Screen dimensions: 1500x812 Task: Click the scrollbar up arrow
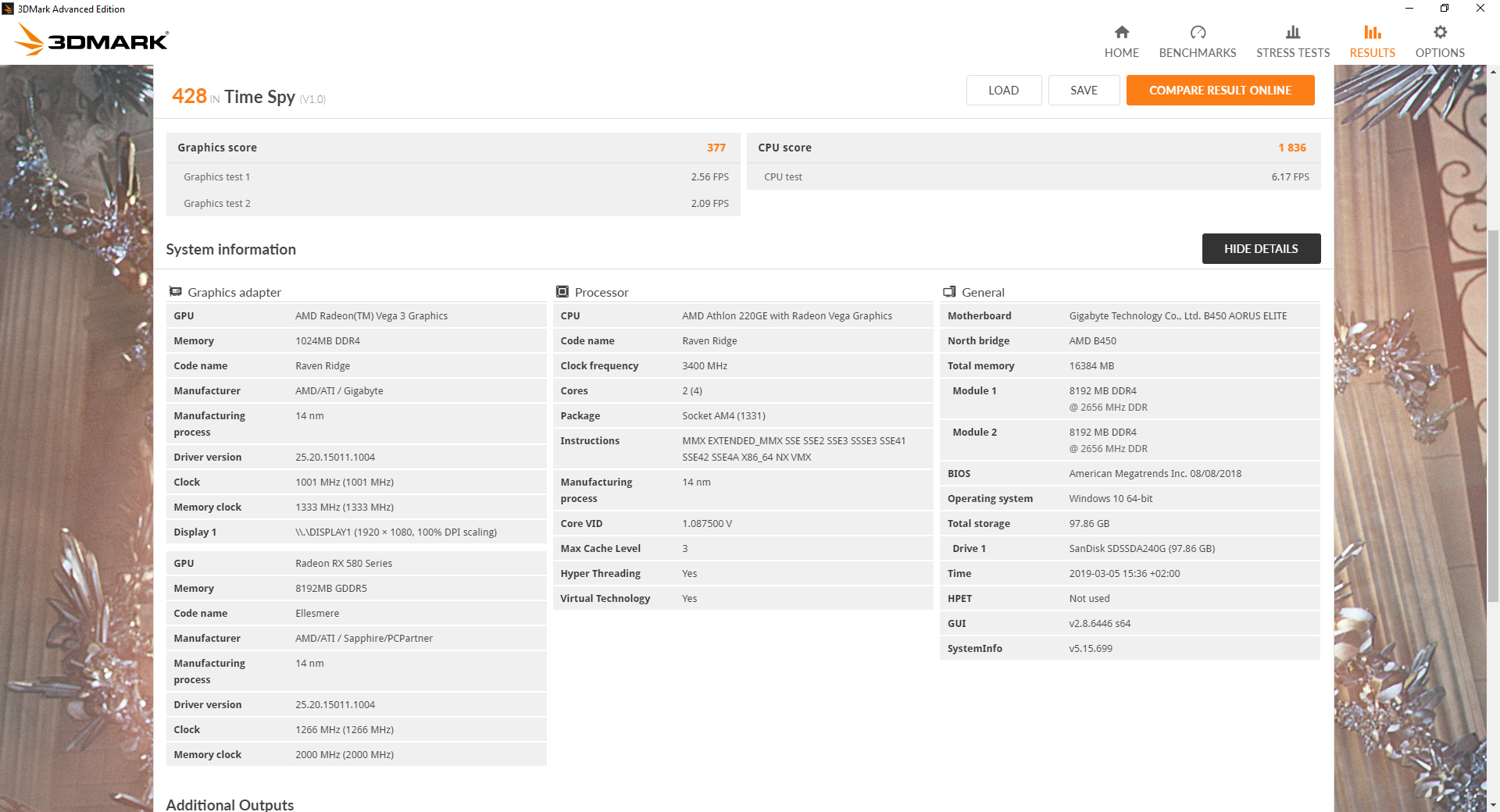(x=1493, y=72)
